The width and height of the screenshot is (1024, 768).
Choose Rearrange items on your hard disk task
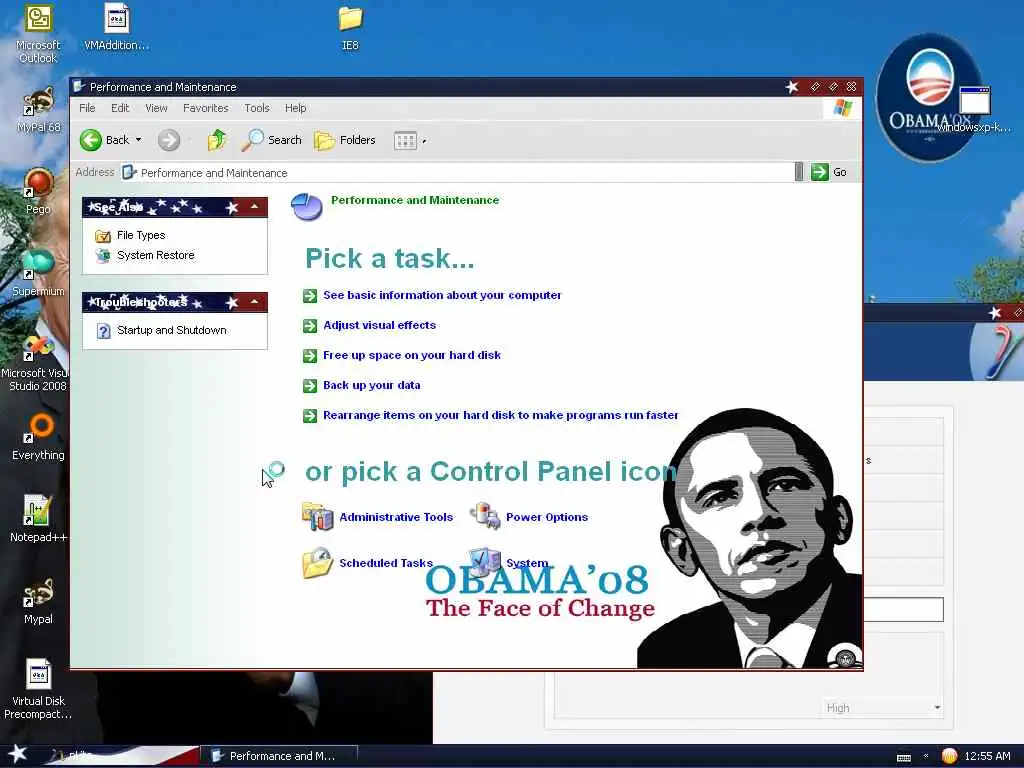tap(501, 415)
